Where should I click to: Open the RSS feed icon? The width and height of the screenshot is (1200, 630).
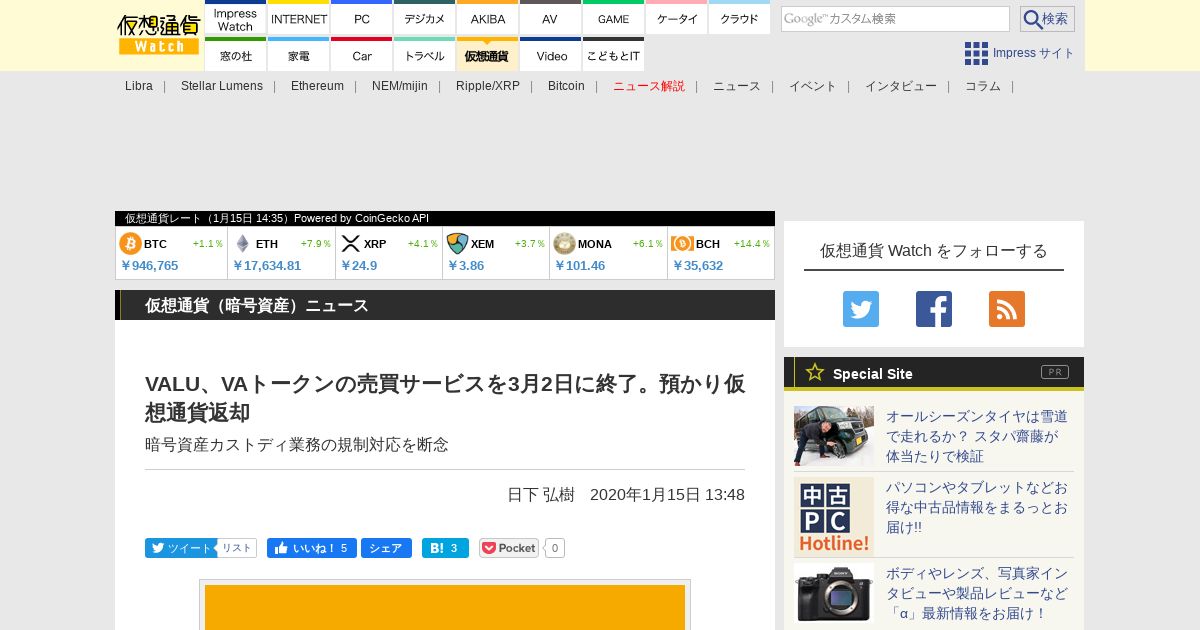coord(1007,309)
